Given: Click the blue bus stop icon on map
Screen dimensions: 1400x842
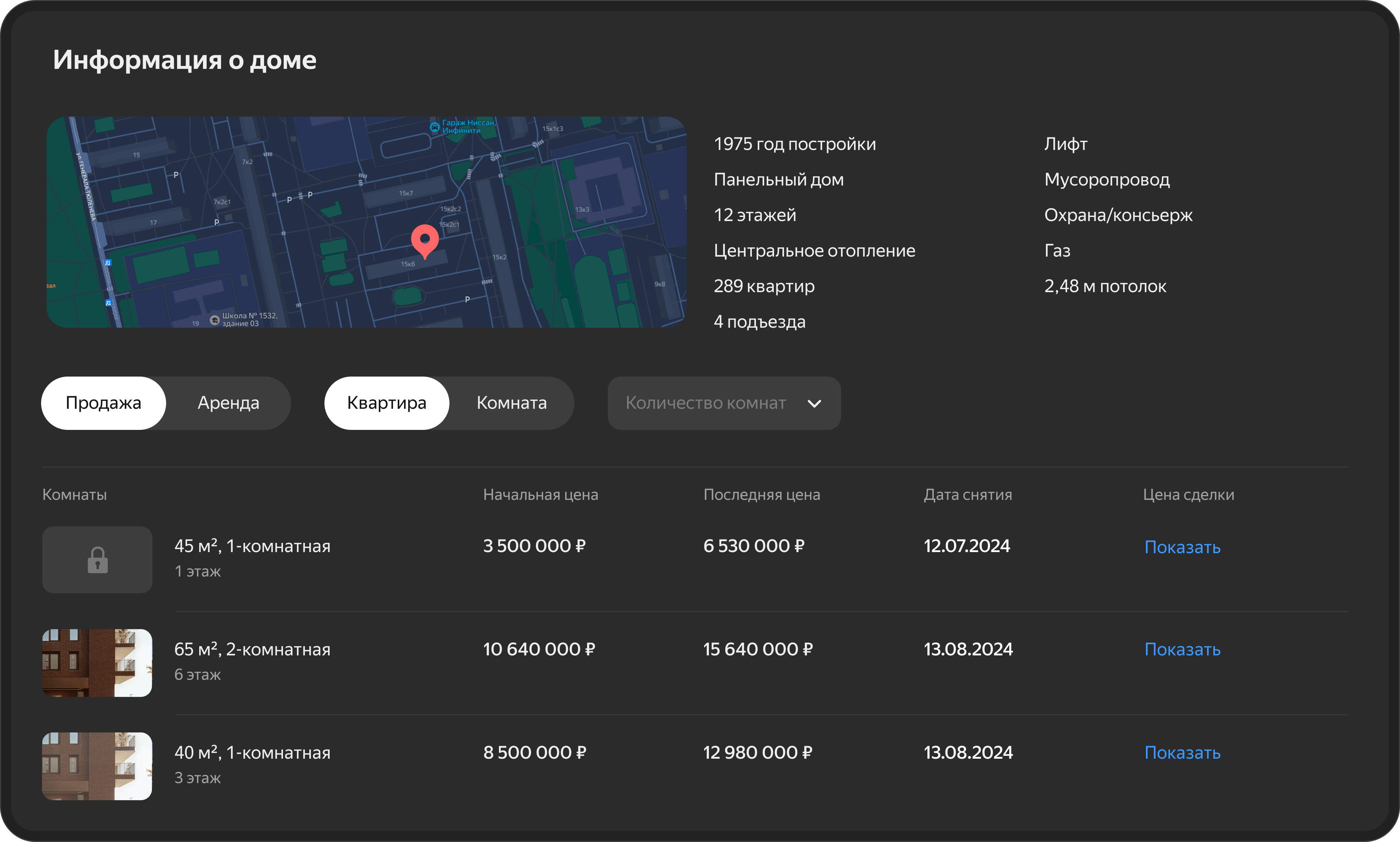Looking at the screenshot, I should (108, 263).
